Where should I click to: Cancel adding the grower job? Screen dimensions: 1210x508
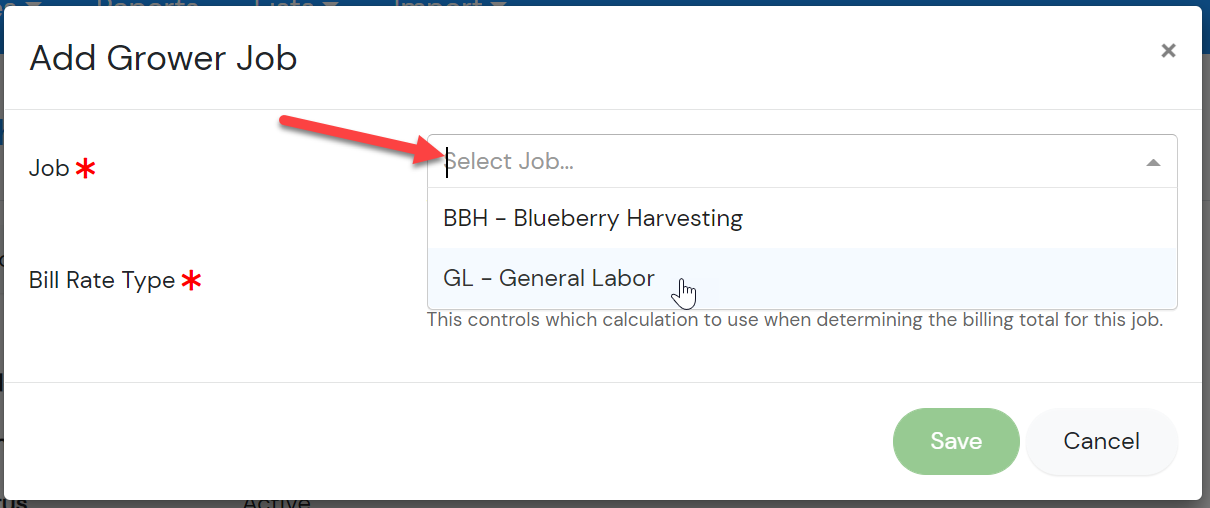[x=1102, y=441]
